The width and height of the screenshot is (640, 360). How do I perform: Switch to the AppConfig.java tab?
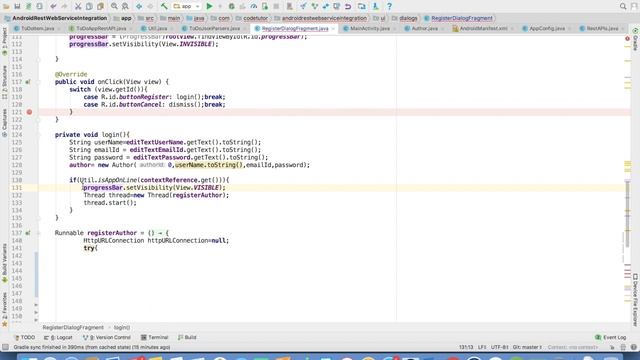547,29
